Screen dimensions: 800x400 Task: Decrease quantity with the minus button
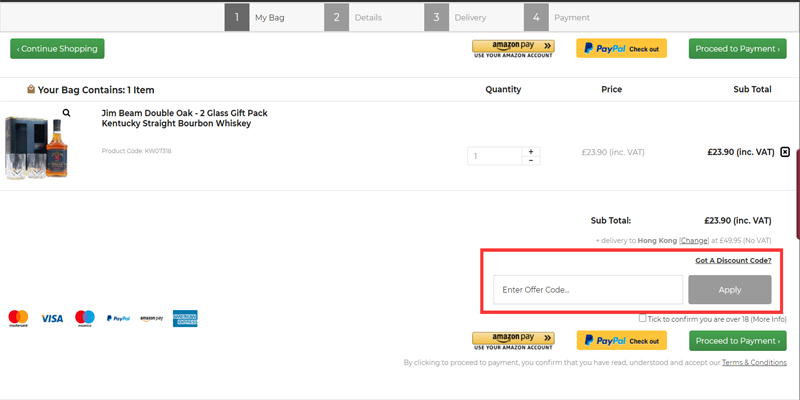click(x=531, y=160)
